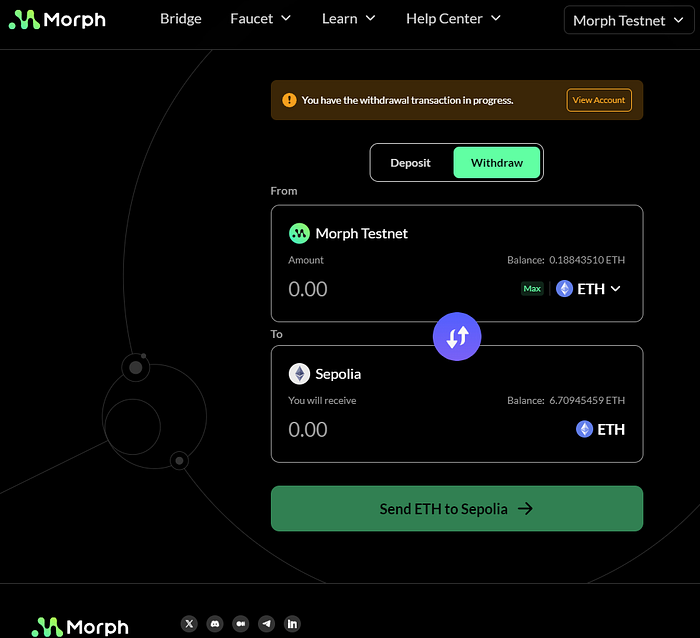700x638 pixels.
Task: Click the Morph logo in footer
Action: tap(80, 627)
